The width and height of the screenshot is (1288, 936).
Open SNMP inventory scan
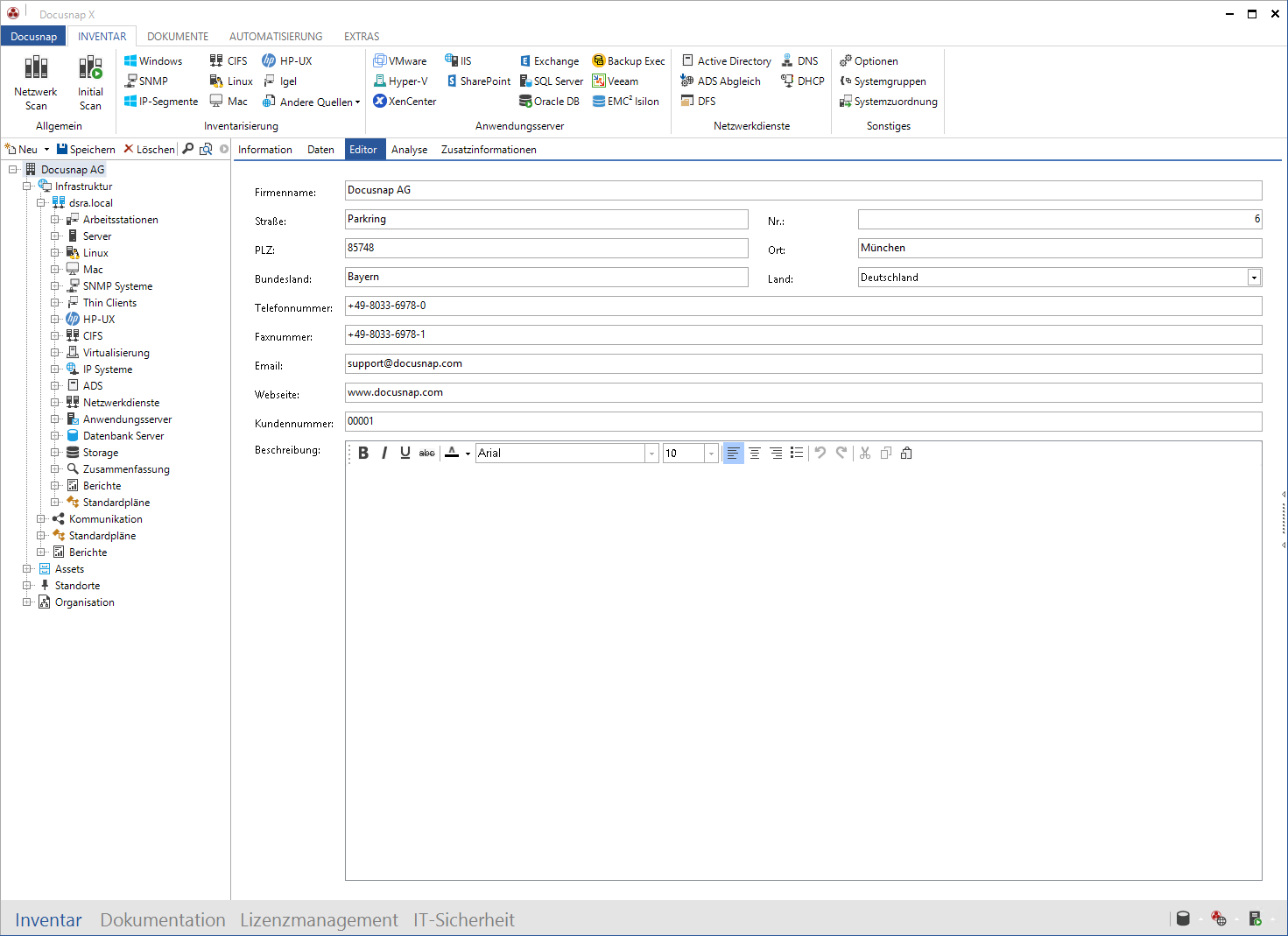[x=146, y=81]
